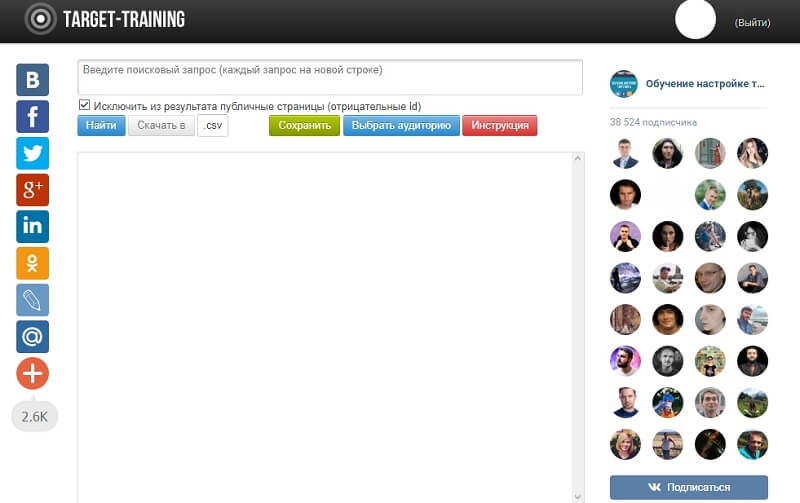Share the page on Facebook
The image size is (800, 503).
click(33, 116)
